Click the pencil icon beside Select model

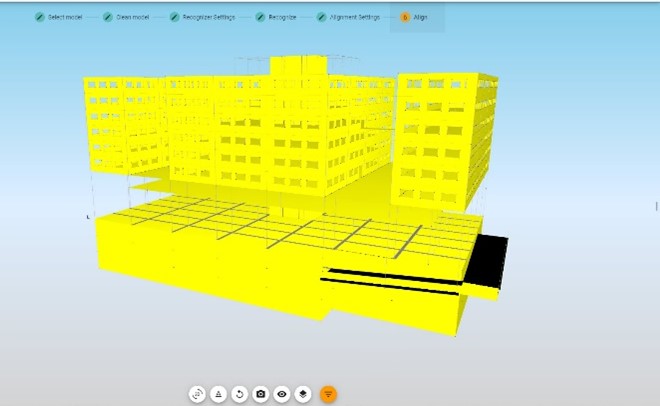(x=40, y=17)
